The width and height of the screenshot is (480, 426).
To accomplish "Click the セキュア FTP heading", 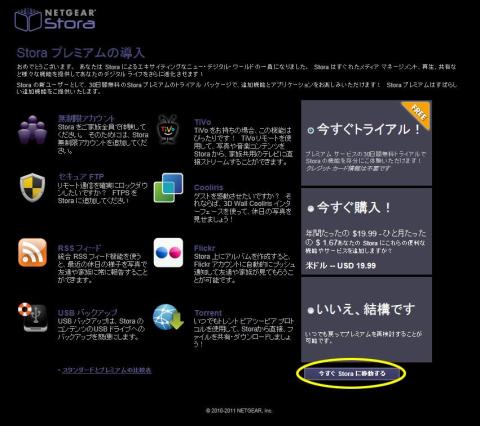I will click(81, 177).
